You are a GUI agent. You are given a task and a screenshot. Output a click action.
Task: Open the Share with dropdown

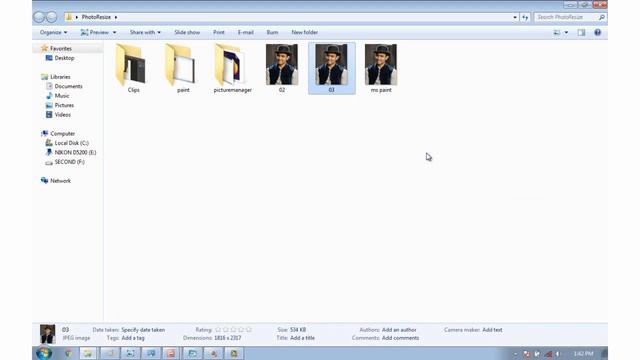145,32
